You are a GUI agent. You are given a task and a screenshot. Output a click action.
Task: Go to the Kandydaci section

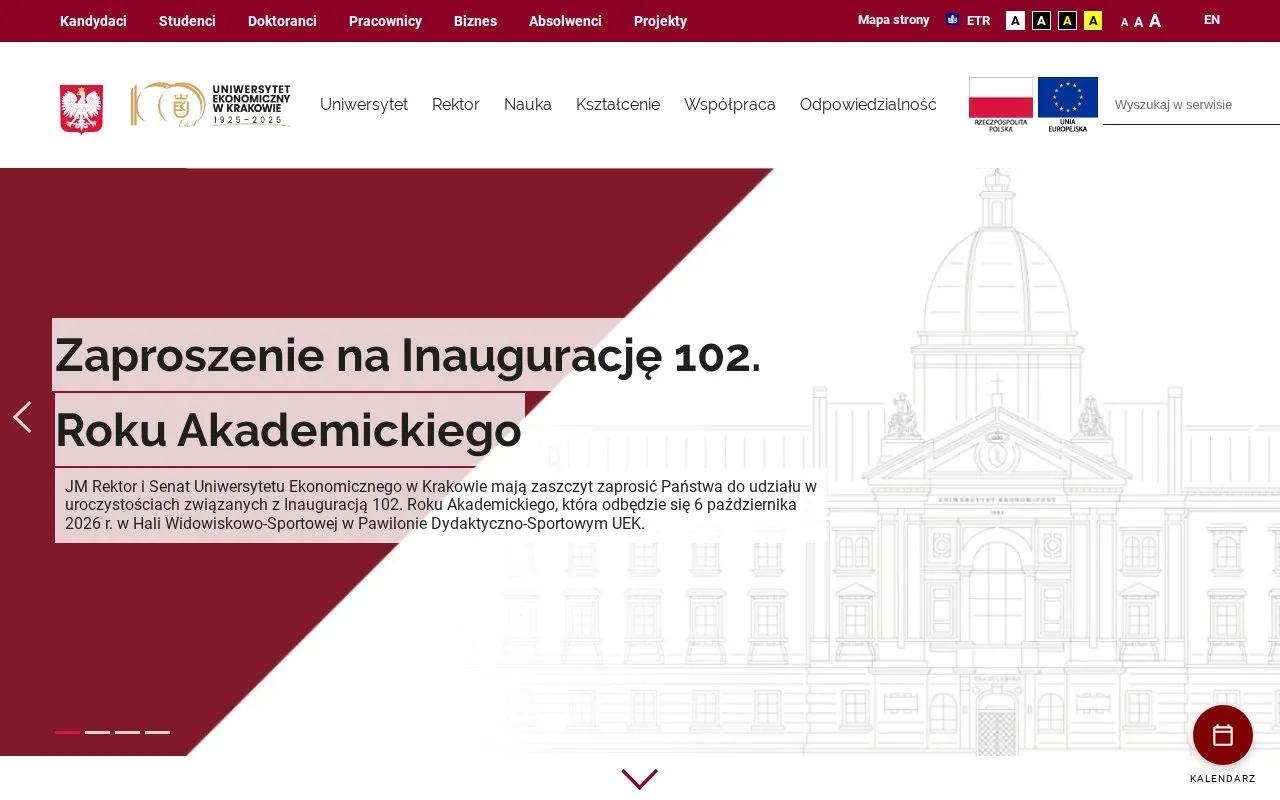click(93, 21)
